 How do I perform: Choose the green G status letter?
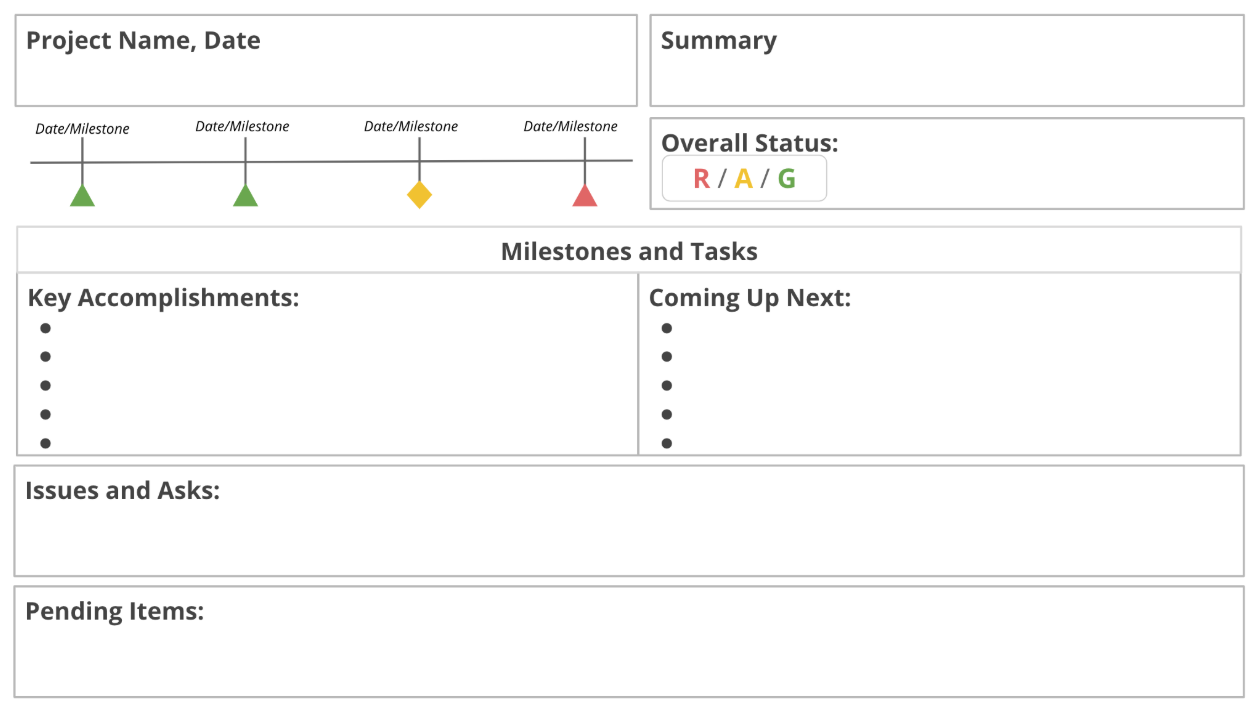pyautogui.click(x=787, y=179)
